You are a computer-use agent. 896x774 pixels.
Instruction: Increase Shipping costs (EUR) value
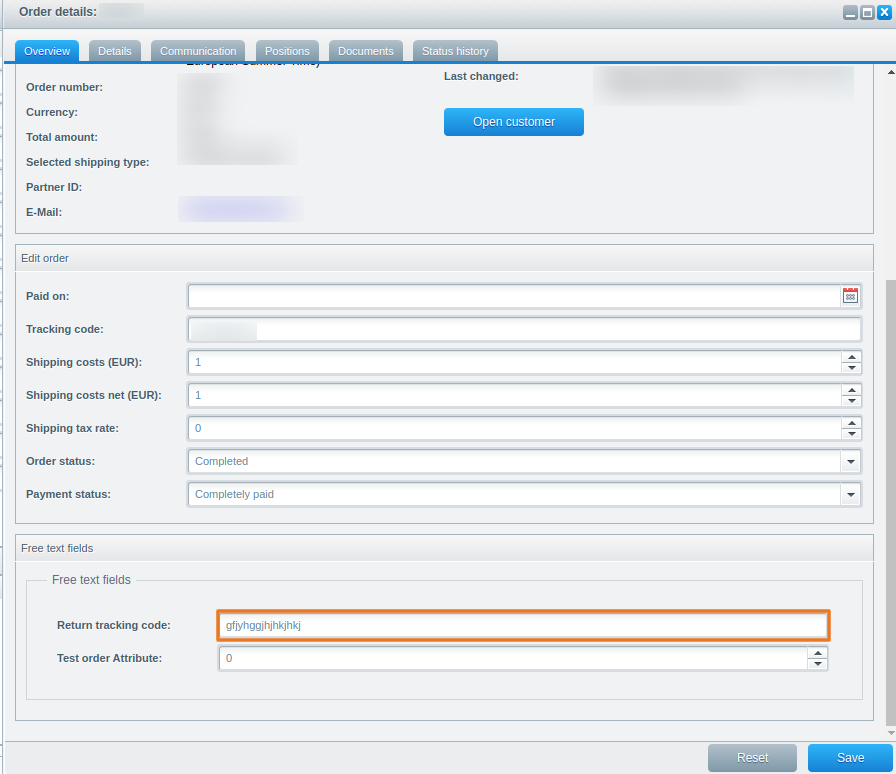(851, 356)
